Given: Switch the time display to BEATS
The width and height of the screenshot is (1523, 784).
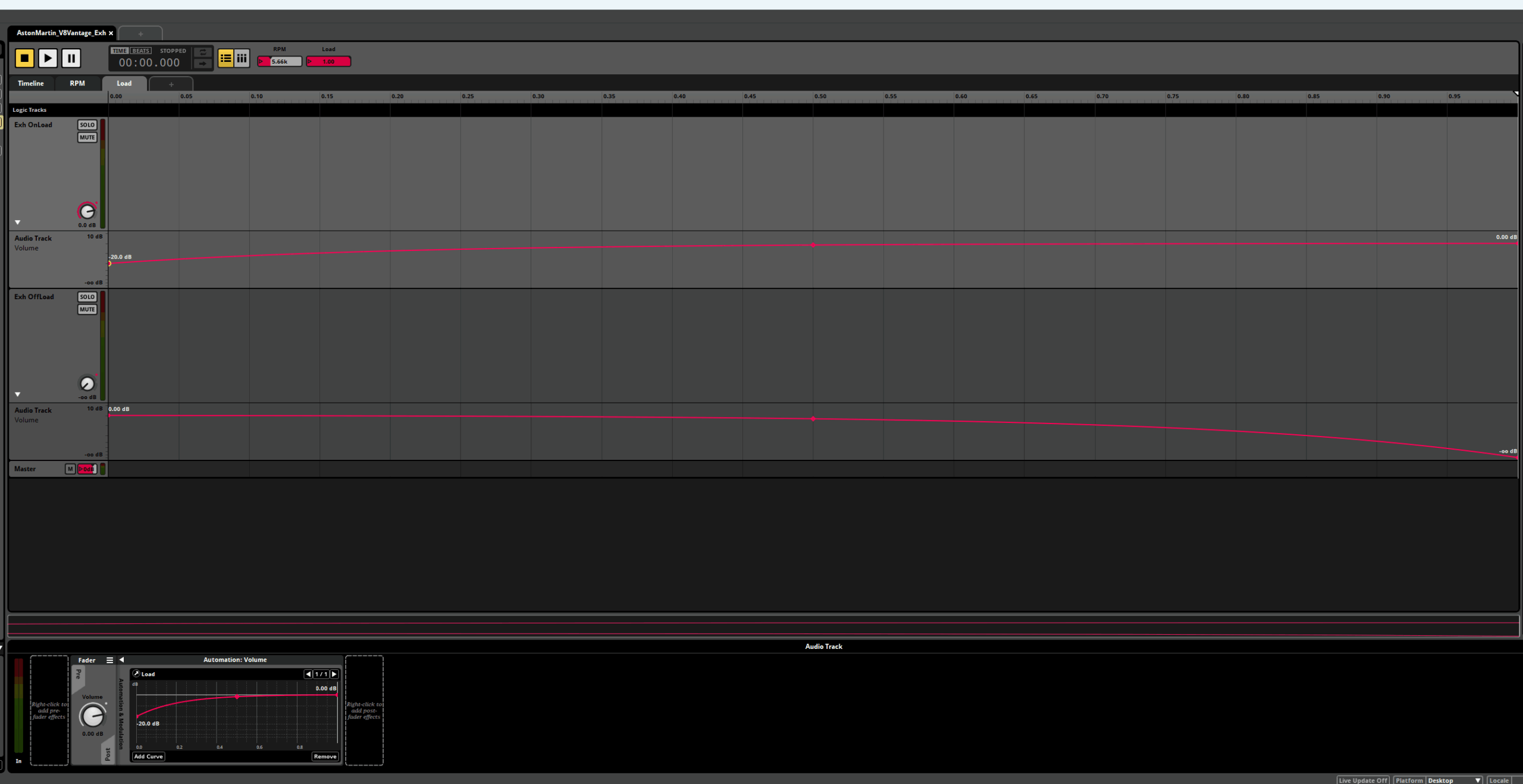Looking at the screenshot, I should click(140, 51).
